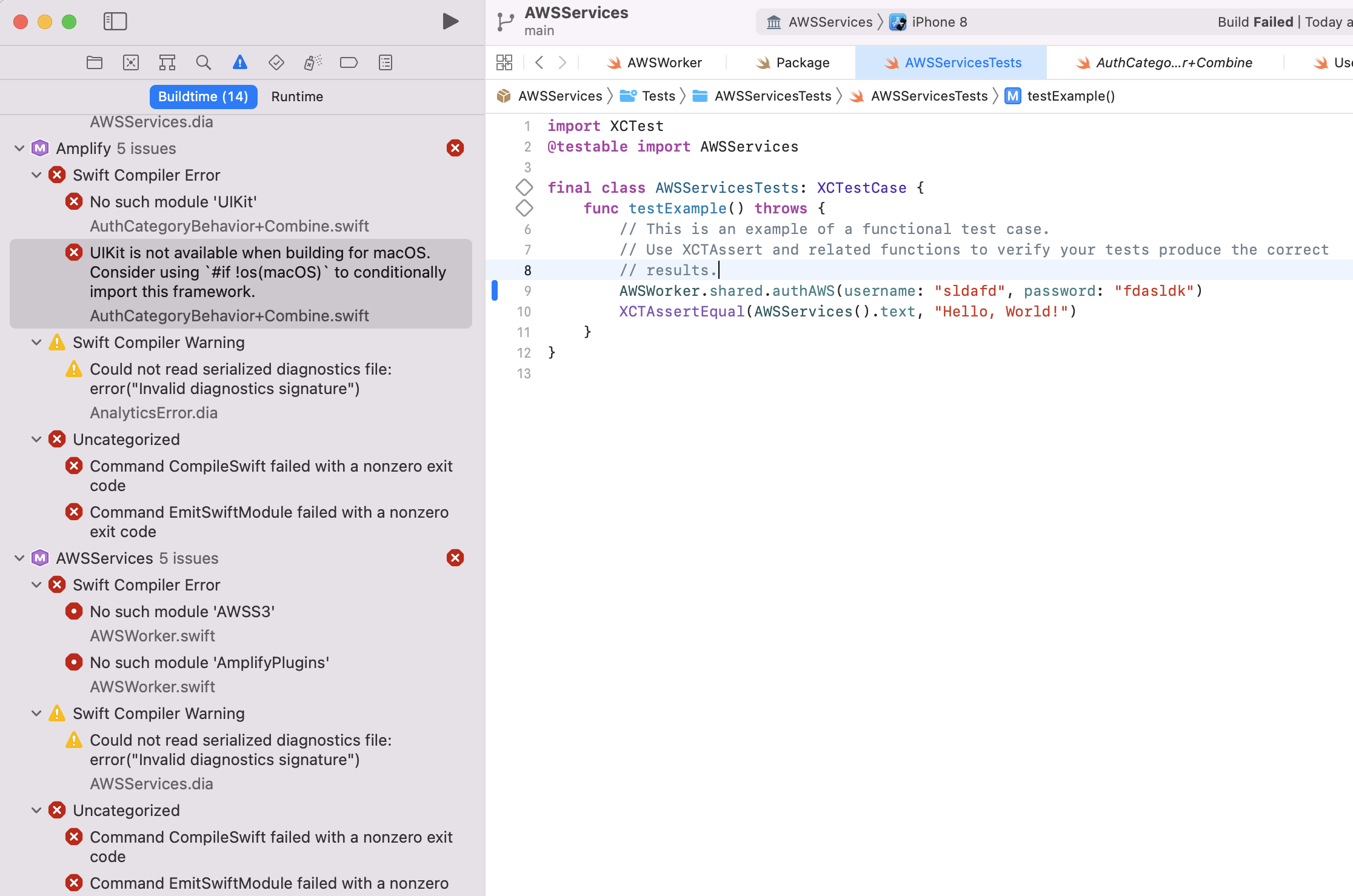This screenshot has width=1353, height=896.
Task: Toggle the navigator sidebar visibility
Action: (115, 22)
